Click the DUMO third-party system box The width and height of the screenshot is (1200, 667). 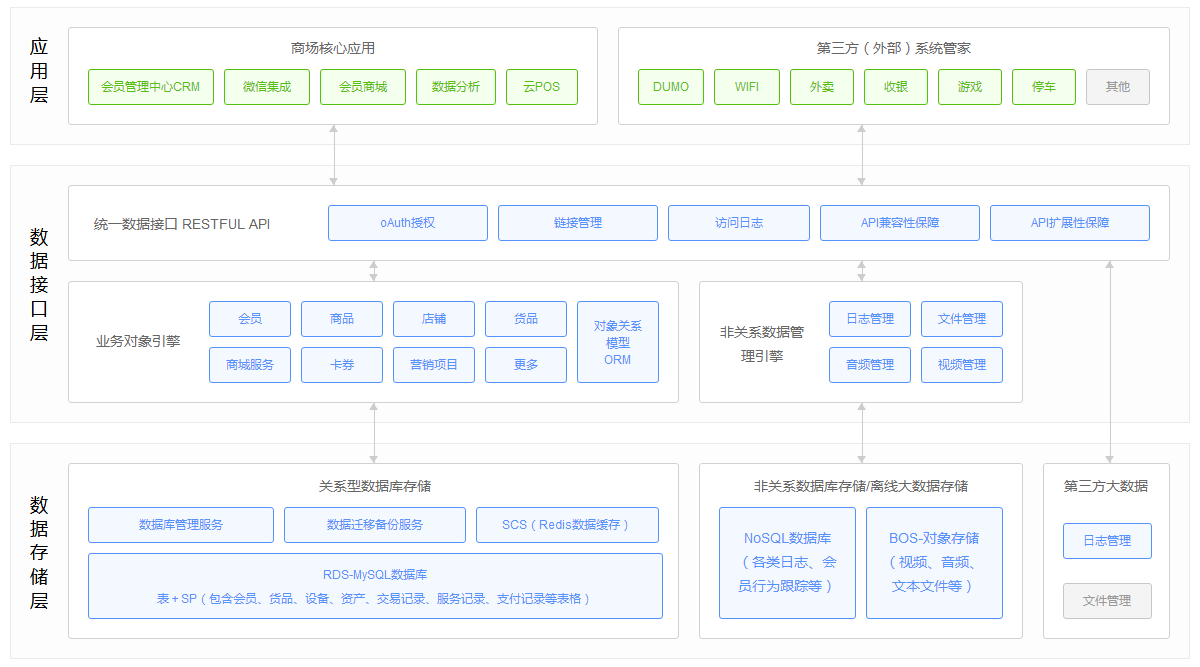pyautogui.click(x=670, y=87)
